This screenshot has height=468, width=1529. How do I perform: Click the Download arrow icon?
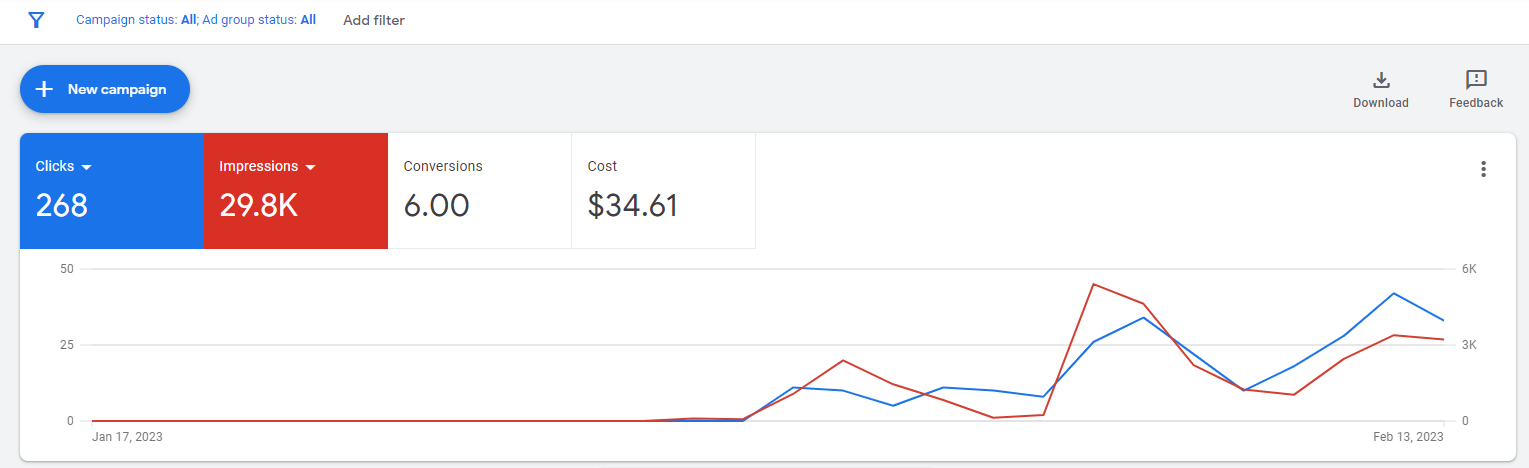[1381, 81]
